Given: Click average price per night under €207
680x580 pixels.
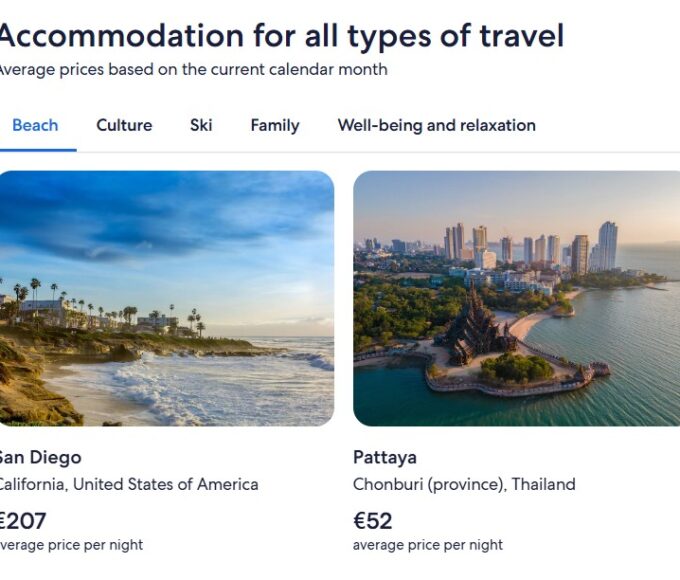Looking at the screenshot, I should [x=71, y=546].
